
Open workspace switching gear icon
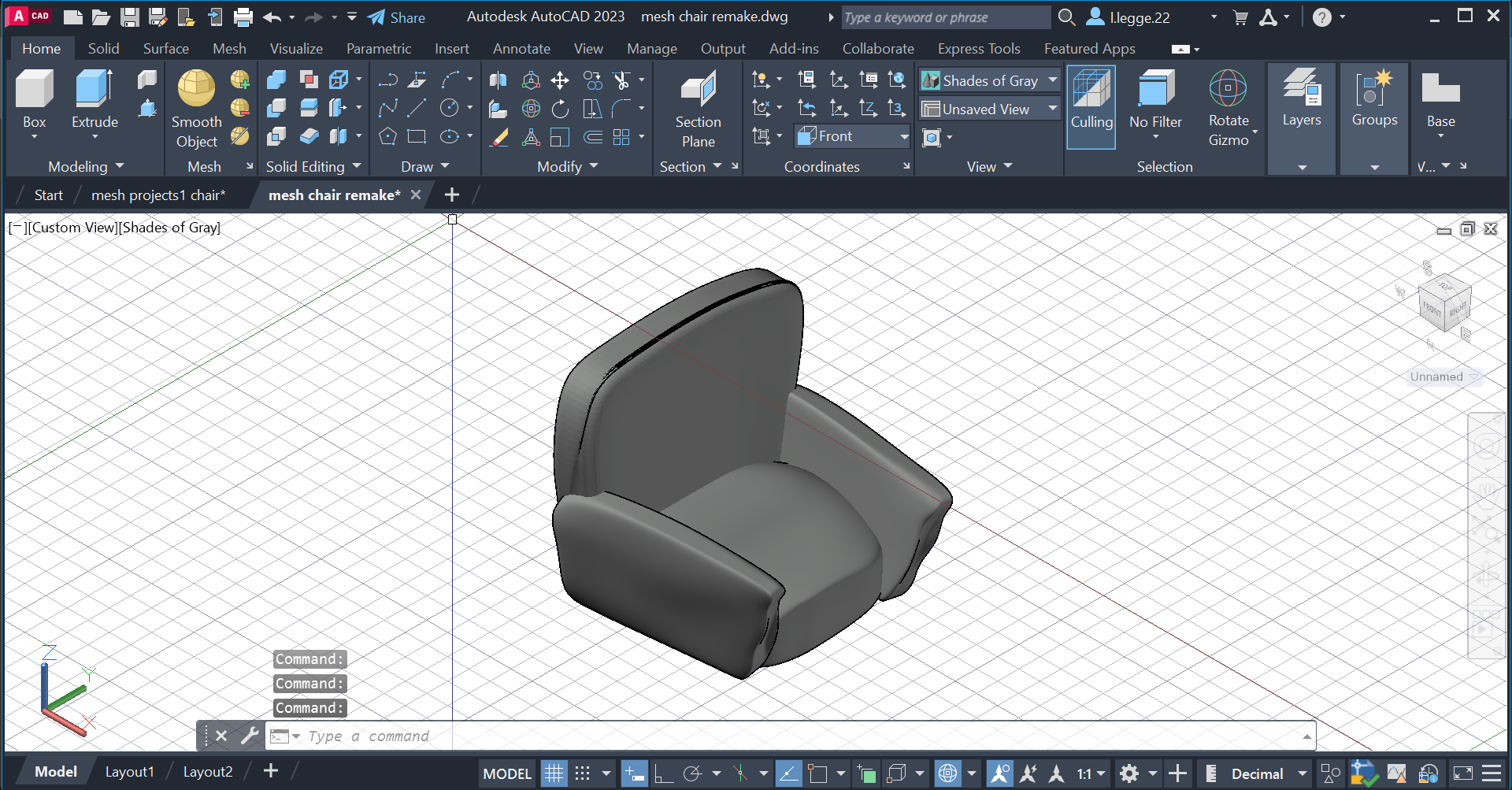(x=1129, y=773)
